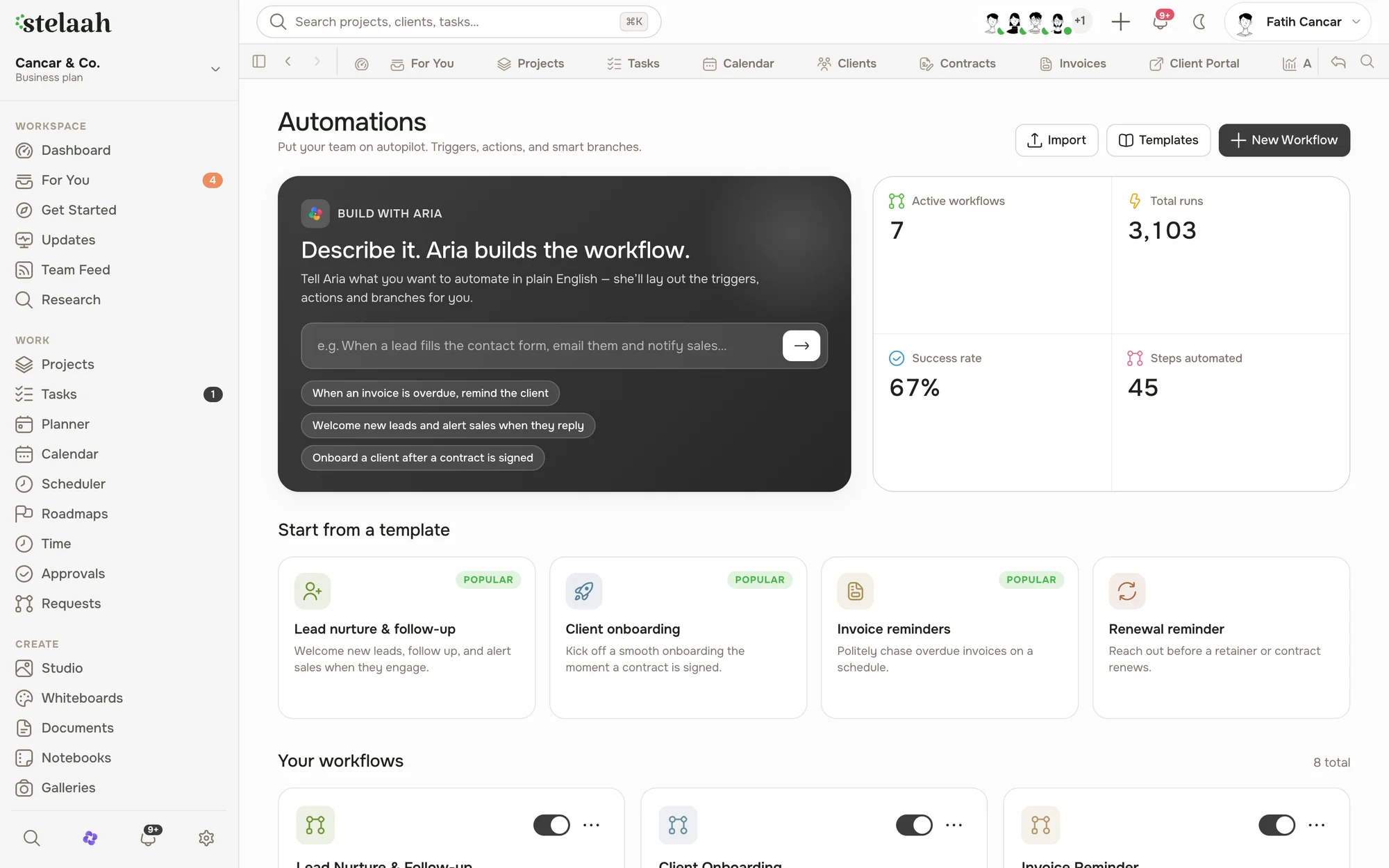1389x868 pixels.
Task: Open more options for Lead Nurture workflow
Action: (x=591, y=825)
